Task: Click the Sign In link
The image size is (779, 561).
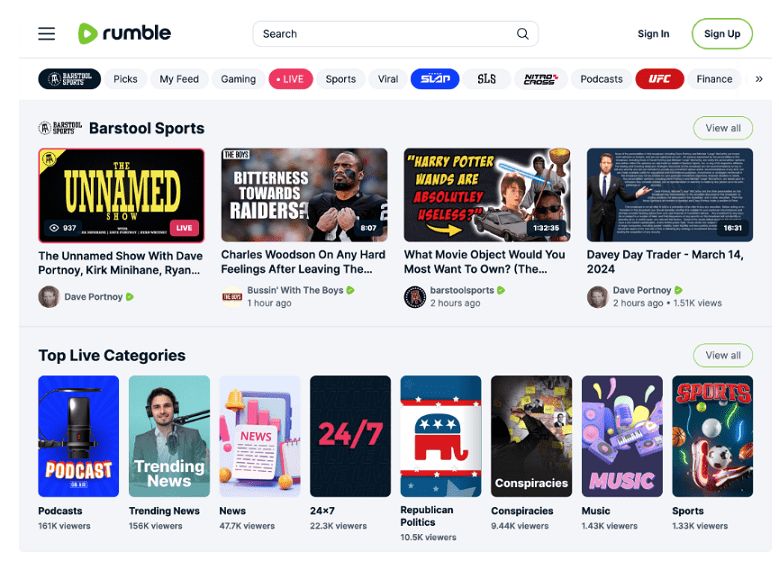Action: coord(653,34)
